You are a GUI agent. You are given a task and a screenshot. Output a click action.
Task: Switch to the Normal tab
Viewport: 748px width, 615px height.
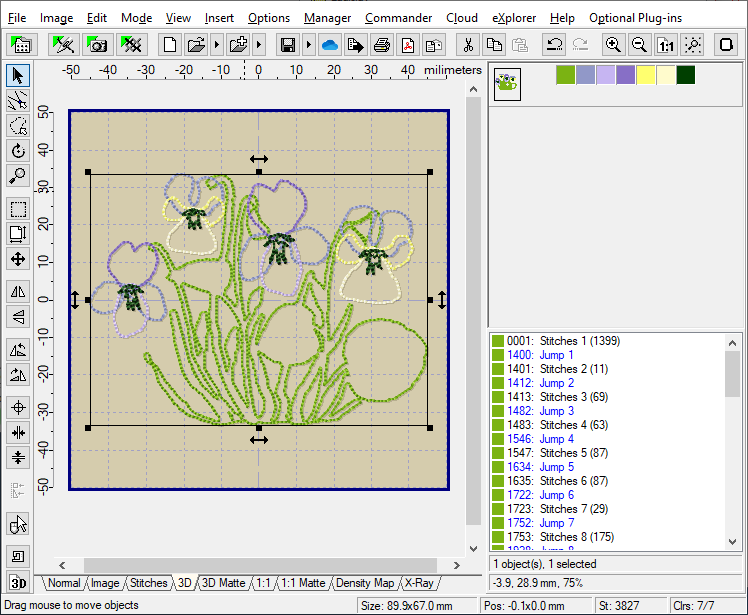[64, 583]
